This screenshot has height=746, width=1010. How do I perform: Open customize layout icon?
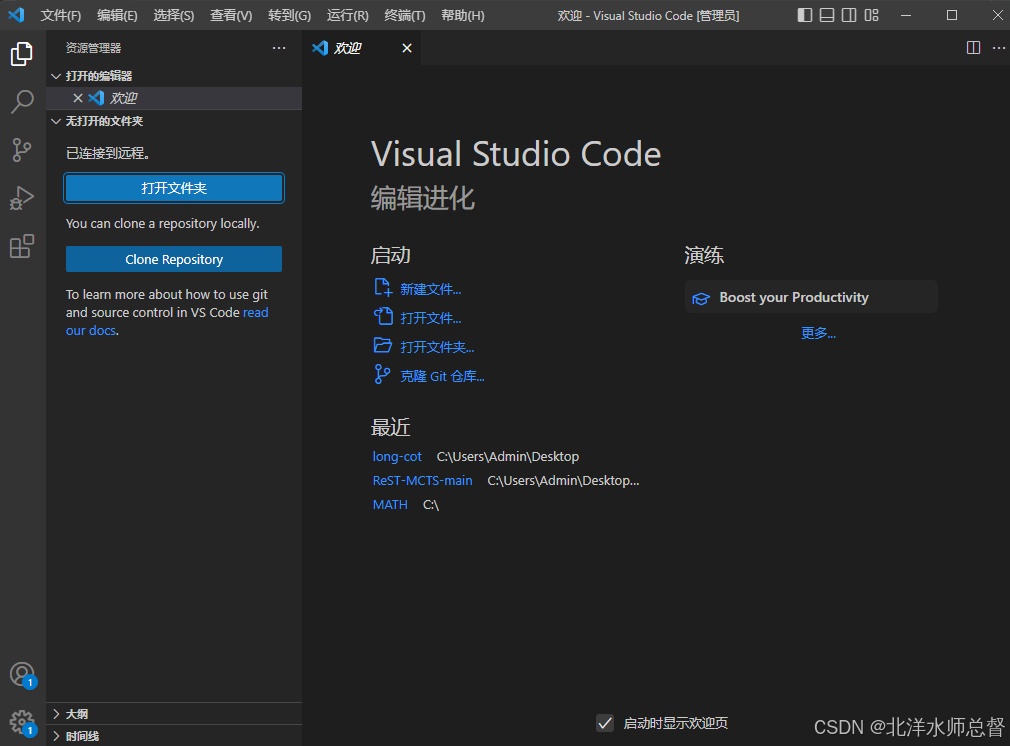coord(872,15)
